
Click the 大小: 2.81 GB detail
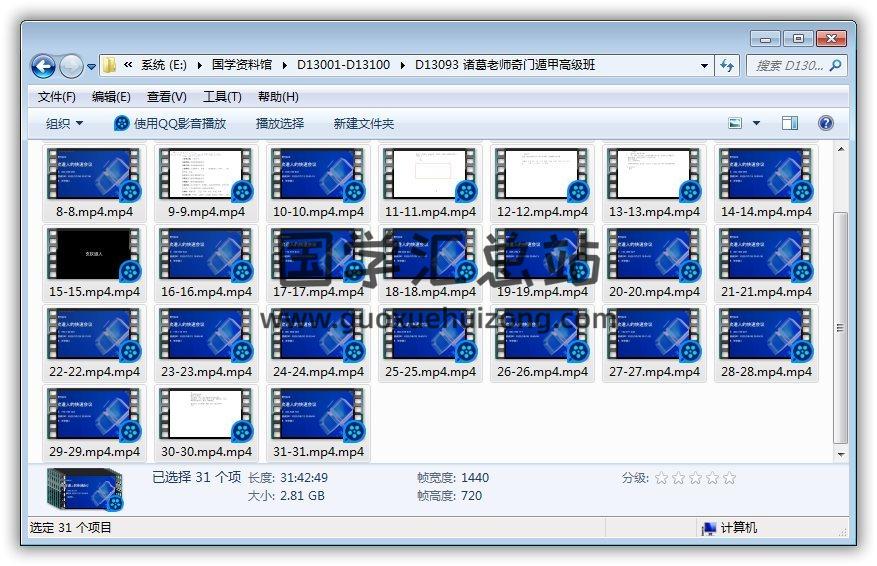pyautogui.click(x=286, y=496)
